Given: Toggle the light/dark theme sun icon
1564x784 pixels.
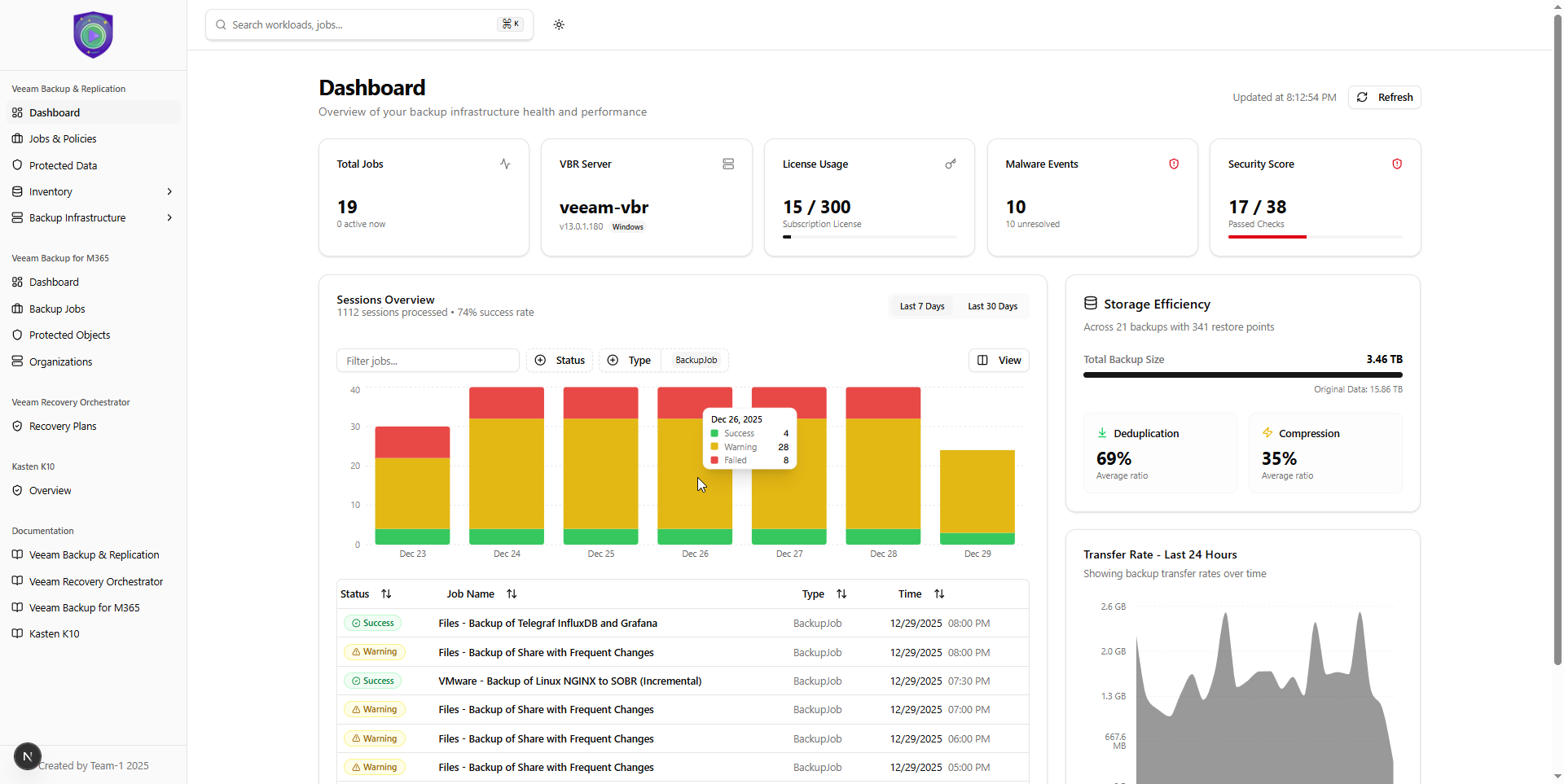Looking at the screenshot, I should 560,24.
